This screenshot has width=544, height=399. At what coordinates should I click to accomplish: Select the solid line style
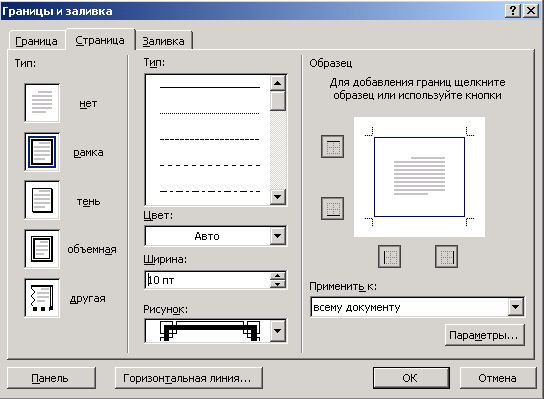(210, 87)
